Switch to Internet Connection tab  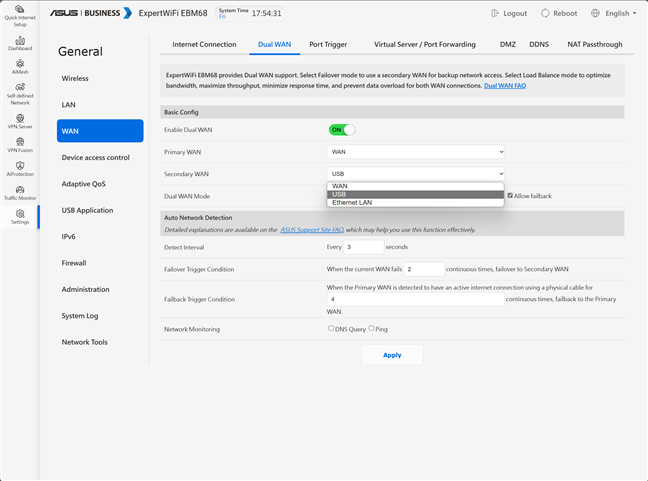tap(204, 44)
